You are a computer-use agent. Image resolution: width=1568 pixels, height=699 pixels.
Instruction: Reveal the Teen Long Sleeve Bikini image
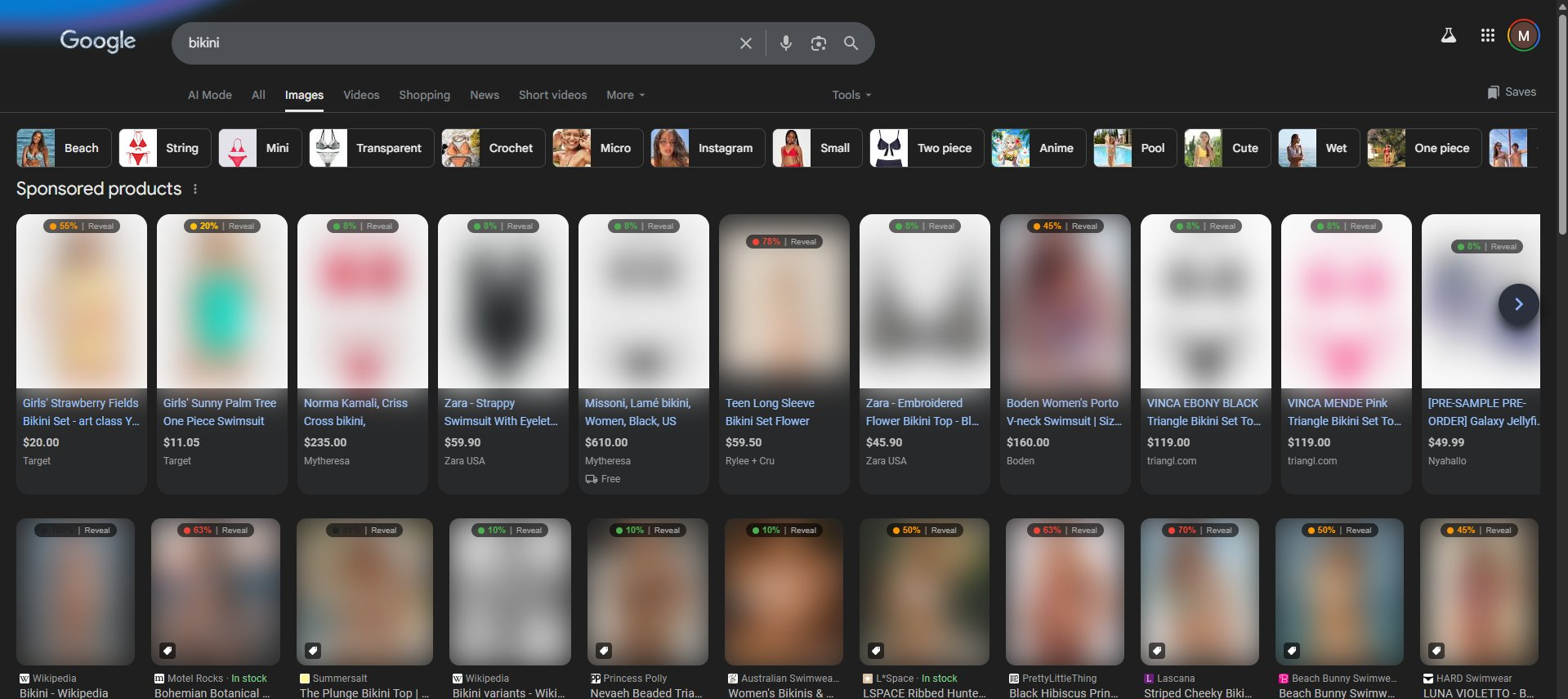pos(803,242)
